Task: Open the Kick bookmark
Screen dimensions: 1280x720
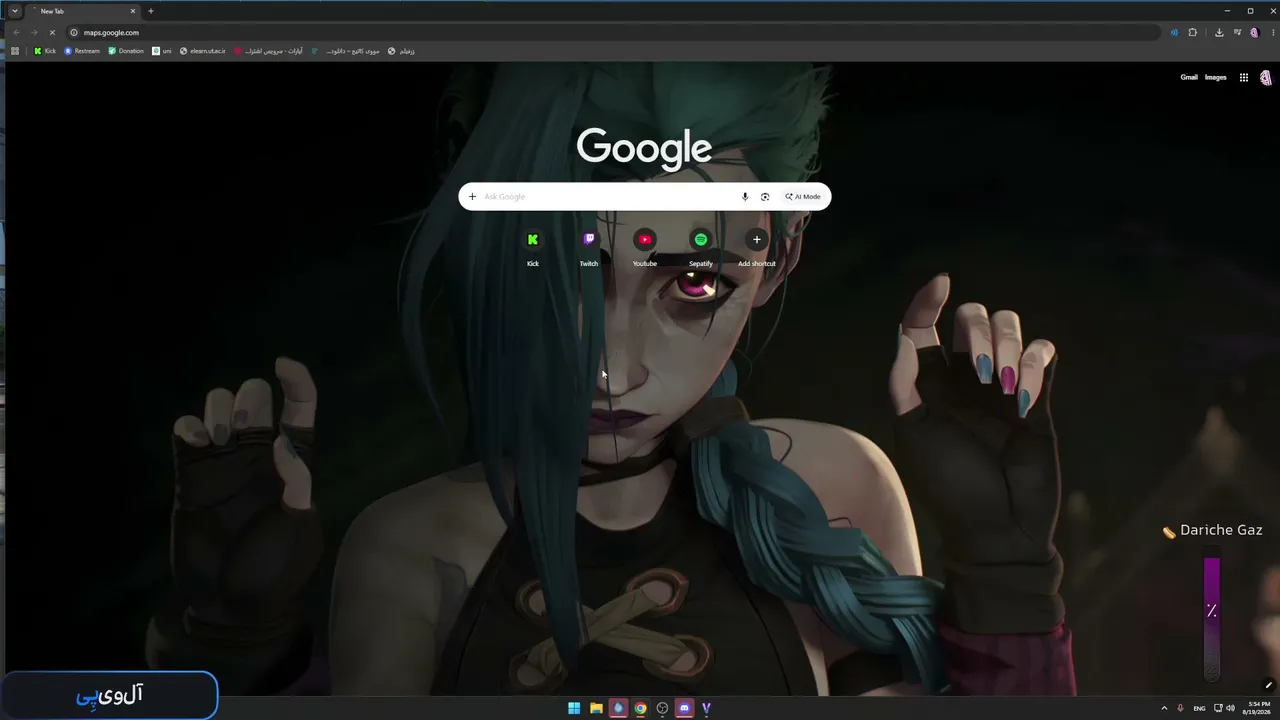Action: click(x=45, y=51)
